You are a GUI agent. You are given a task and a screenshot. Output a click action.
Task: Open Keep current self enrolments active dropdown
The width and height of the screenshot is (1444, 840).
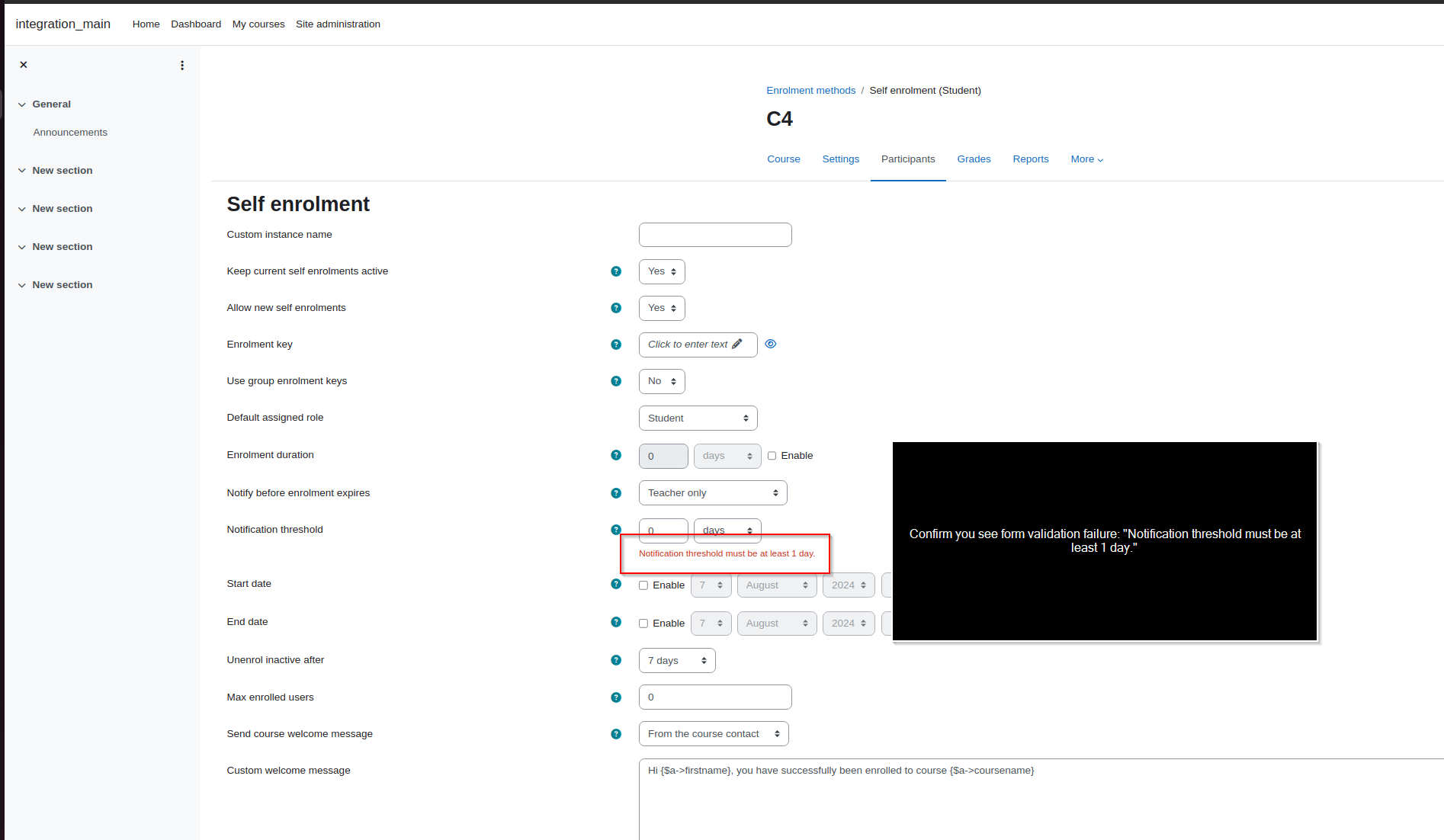[662, 271]
